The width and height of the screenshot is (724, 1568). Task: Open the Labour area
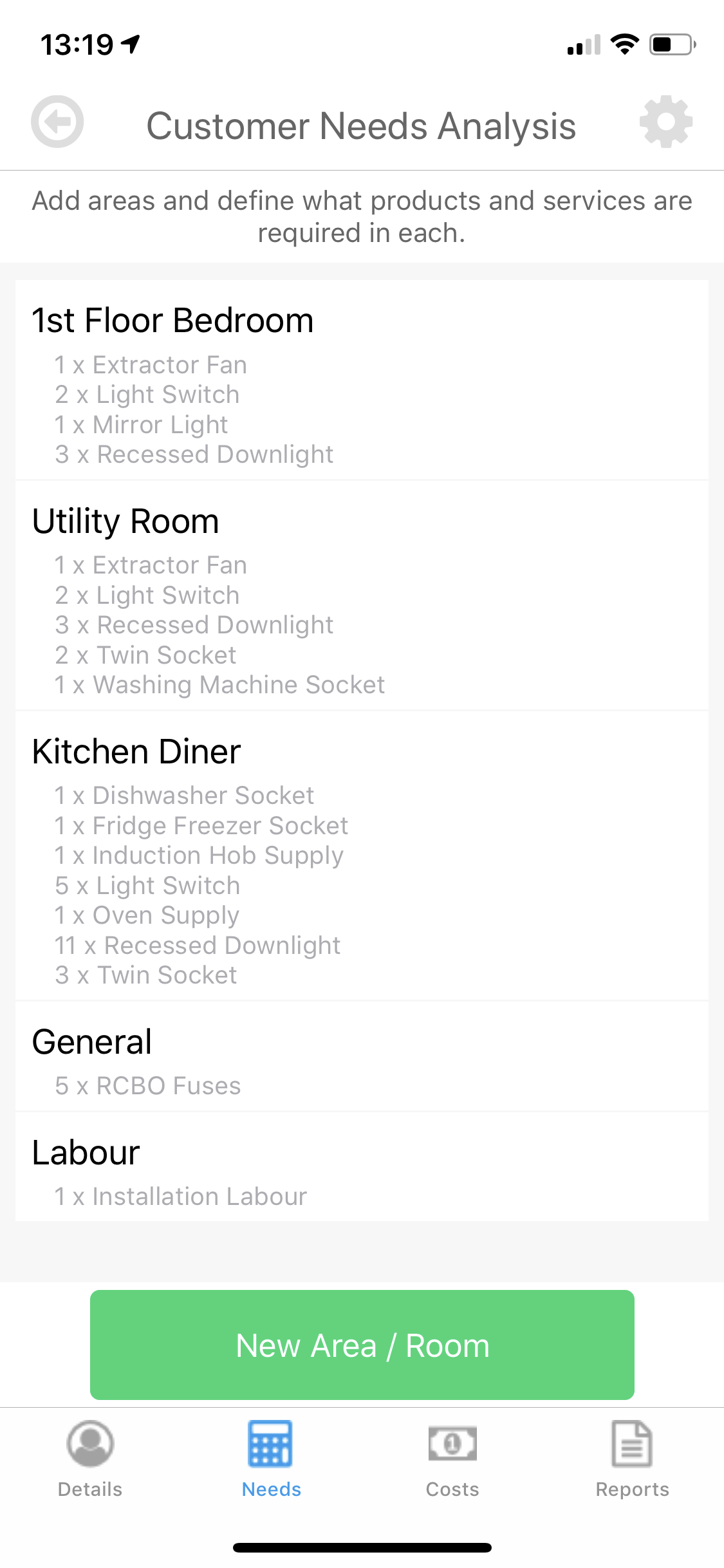point(86,1153)
